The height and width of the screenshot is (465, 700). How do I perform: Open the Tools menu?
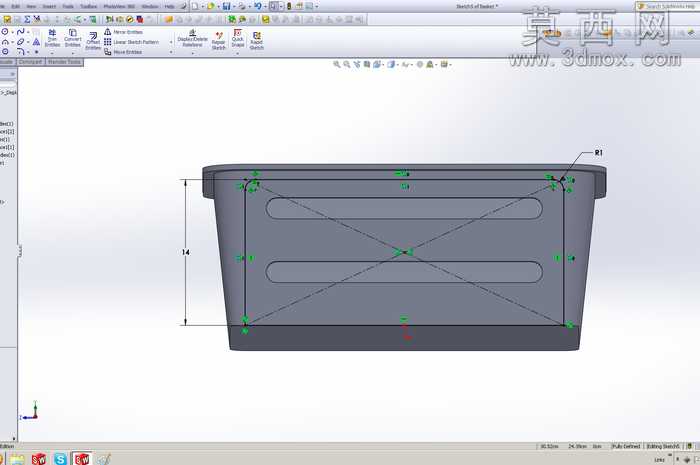pyautogui.click(x=68, y=7)
